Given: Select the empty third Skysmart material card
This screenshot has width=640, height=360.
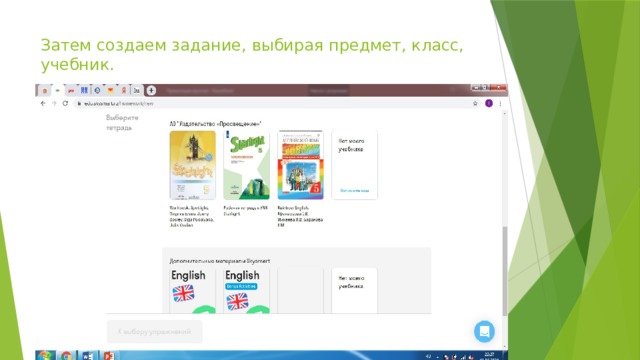Looking at the screenshot, I should 300,291.
